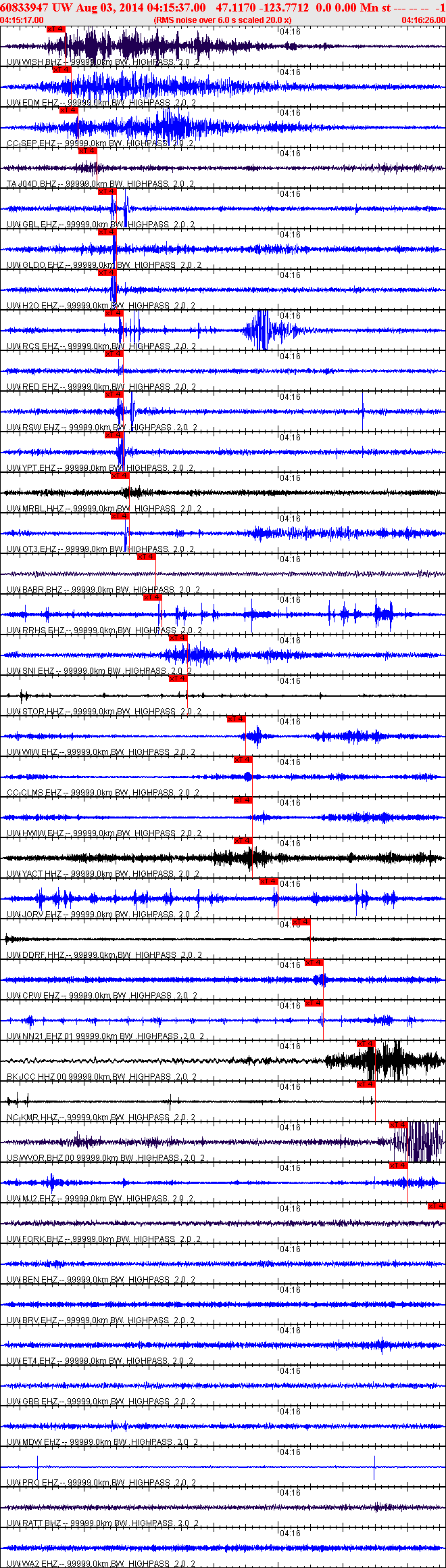Select the pick marker on CC SEP EHZ trace
This screenshot has height=1568, width=446.
(x=68, y=110)
